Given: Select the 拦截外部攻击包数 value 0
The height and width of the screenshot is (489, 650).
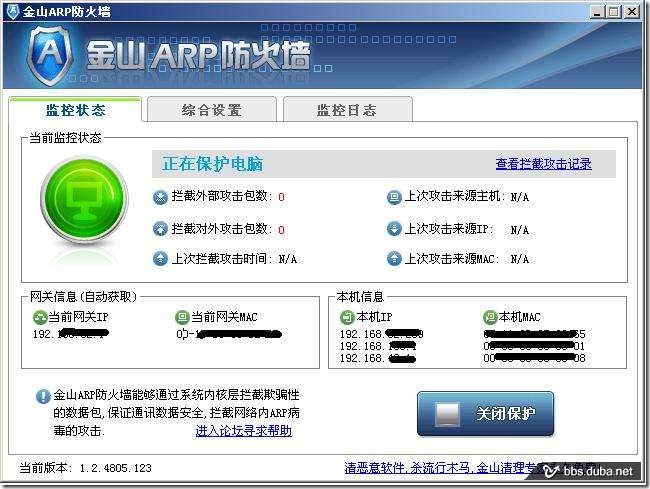Looking at the screenshot, I should [281, 197].
